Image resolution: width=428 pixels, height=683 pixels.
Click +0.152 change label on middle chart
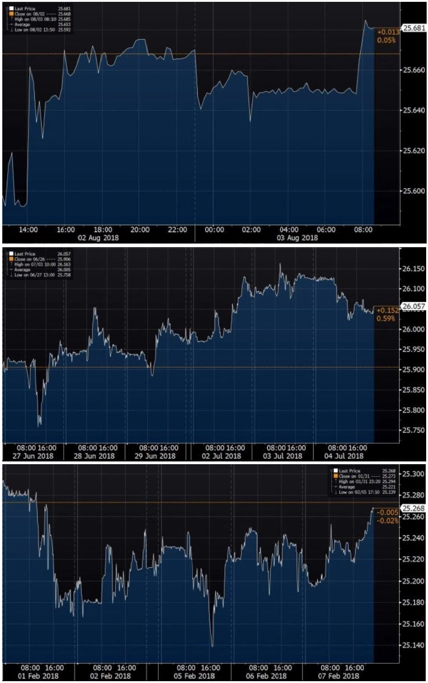tap(387, 310)
